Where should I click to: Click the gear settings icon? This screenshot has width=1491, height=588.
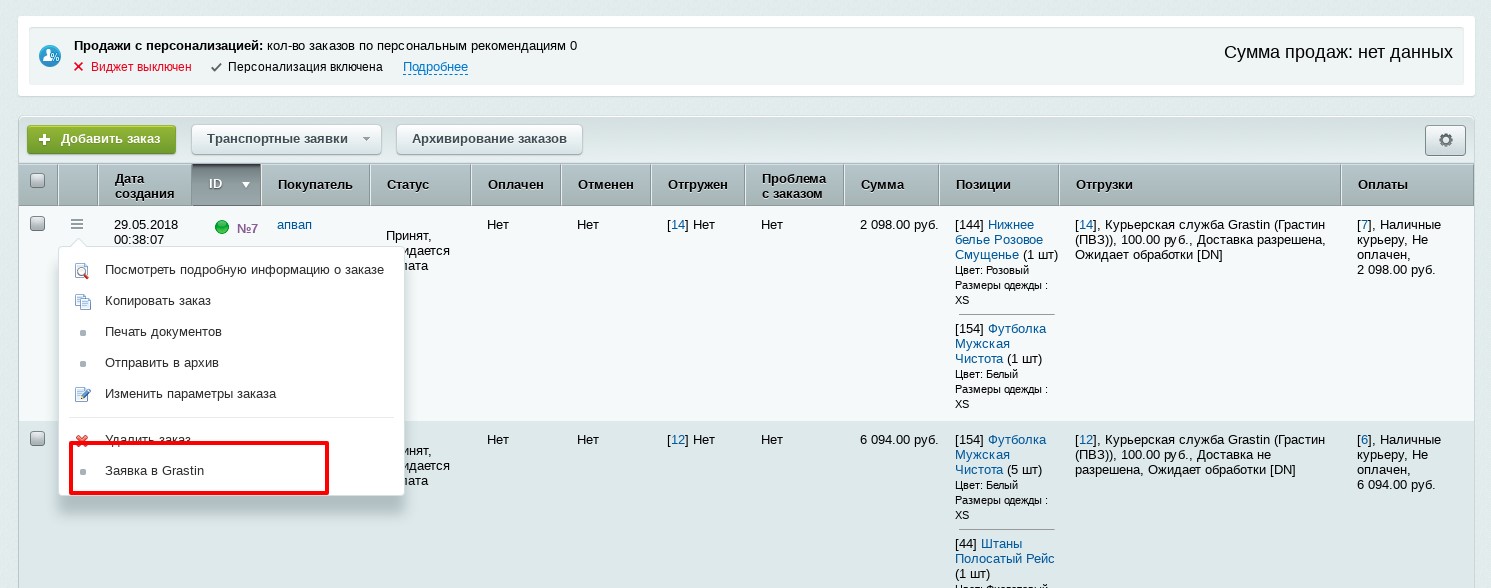click(x=1445, y=140)
